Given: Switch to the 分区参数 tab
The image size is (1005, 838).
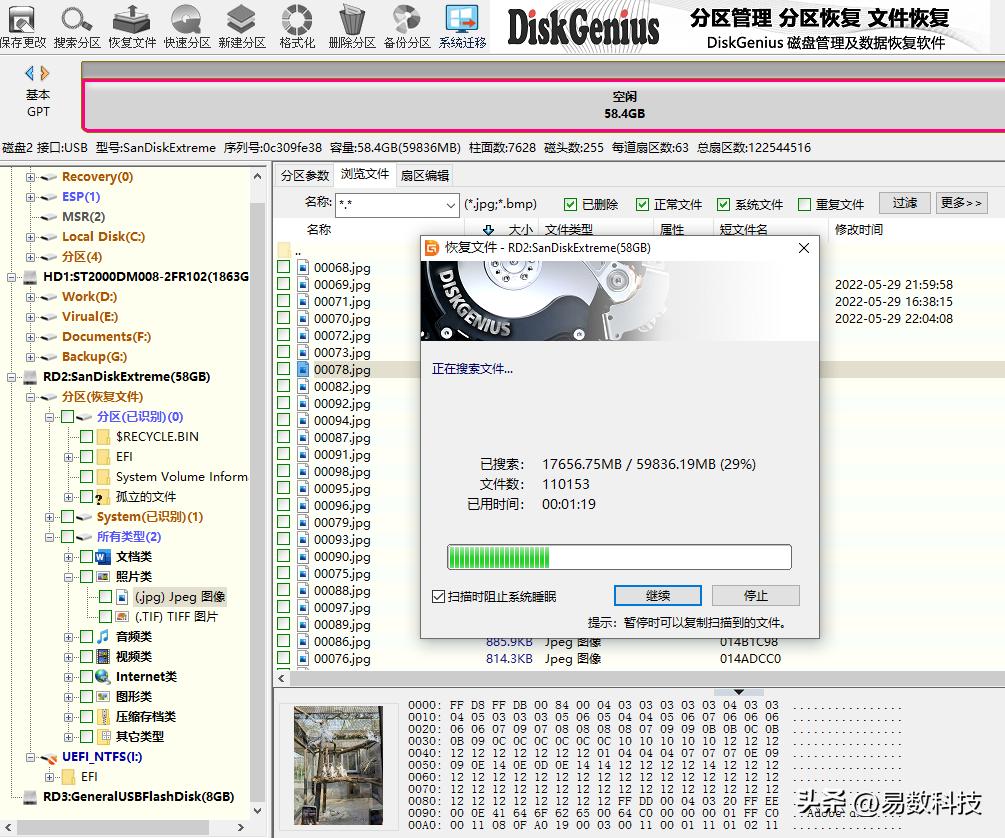Looking at the screenshot, I should [304, 175].
